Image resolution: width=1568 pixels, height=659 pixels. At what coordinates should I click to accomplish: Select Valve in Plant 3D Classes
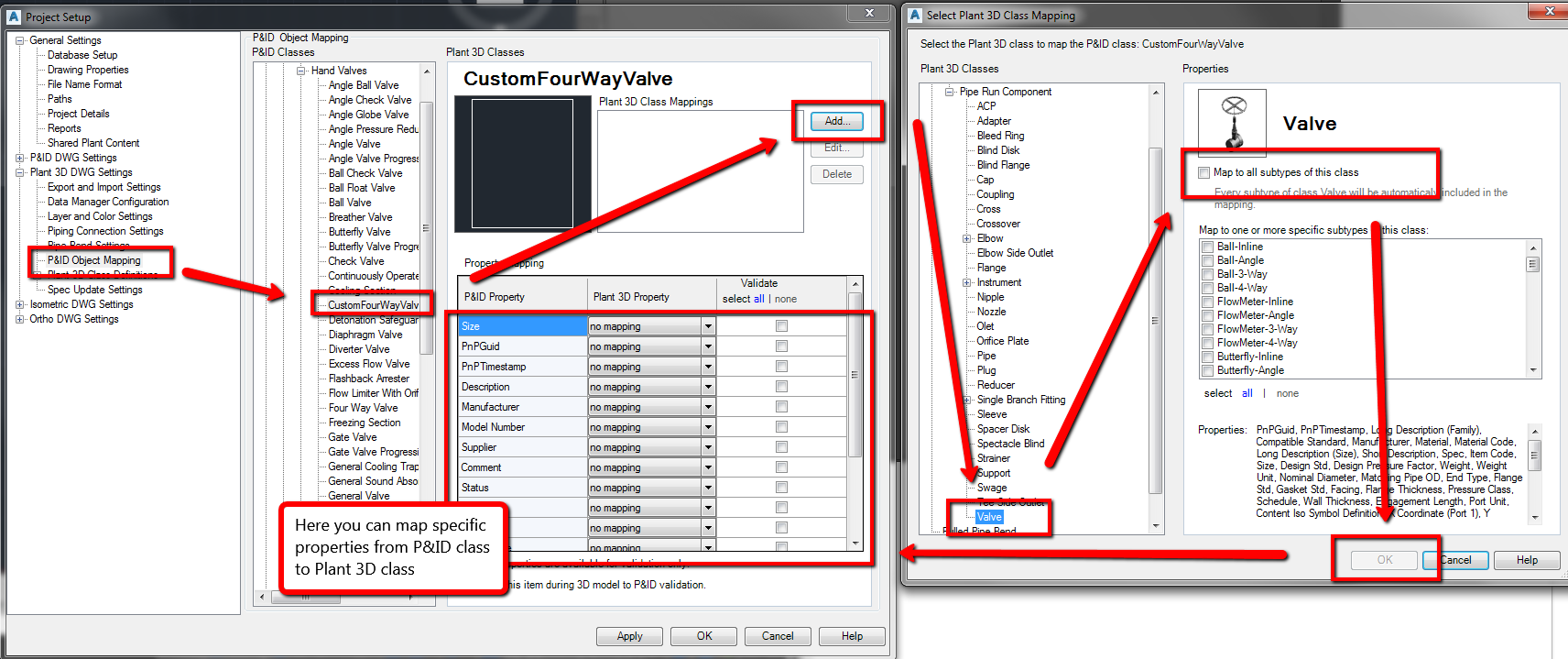point(989,517)
